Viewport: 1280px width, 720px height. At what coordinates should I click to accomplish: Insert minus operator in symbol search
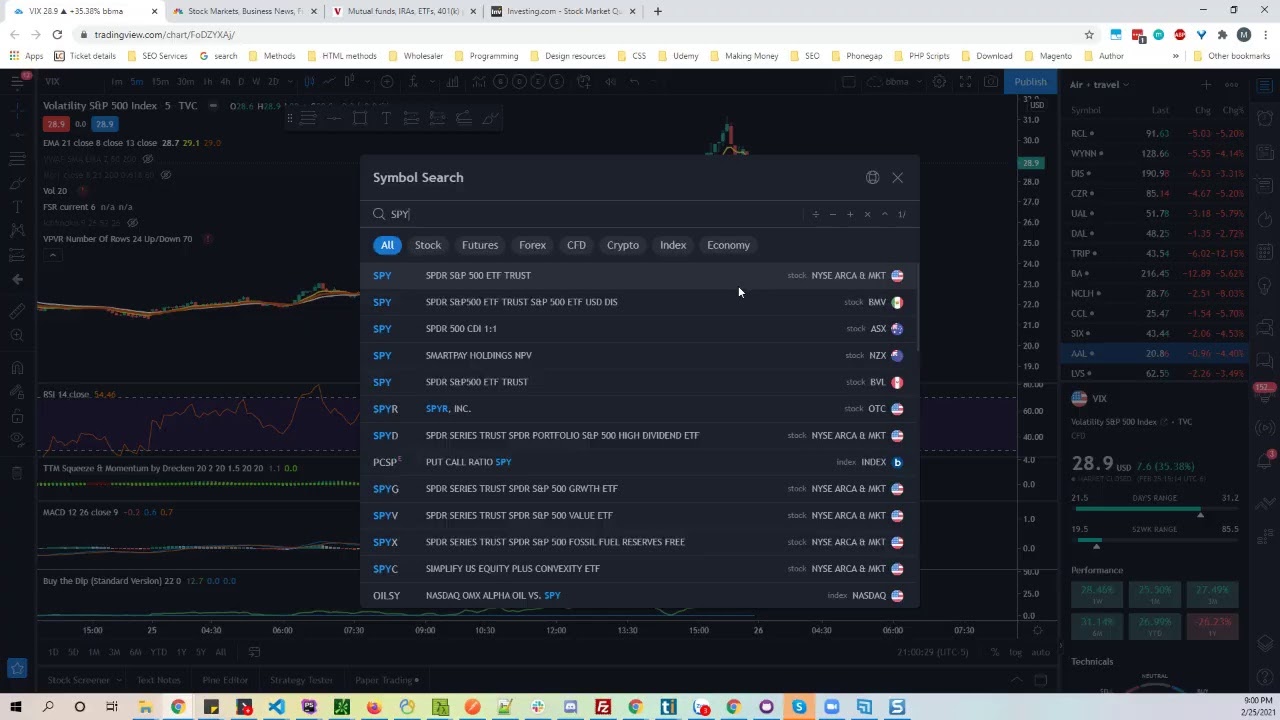click(x=832, y=214)
